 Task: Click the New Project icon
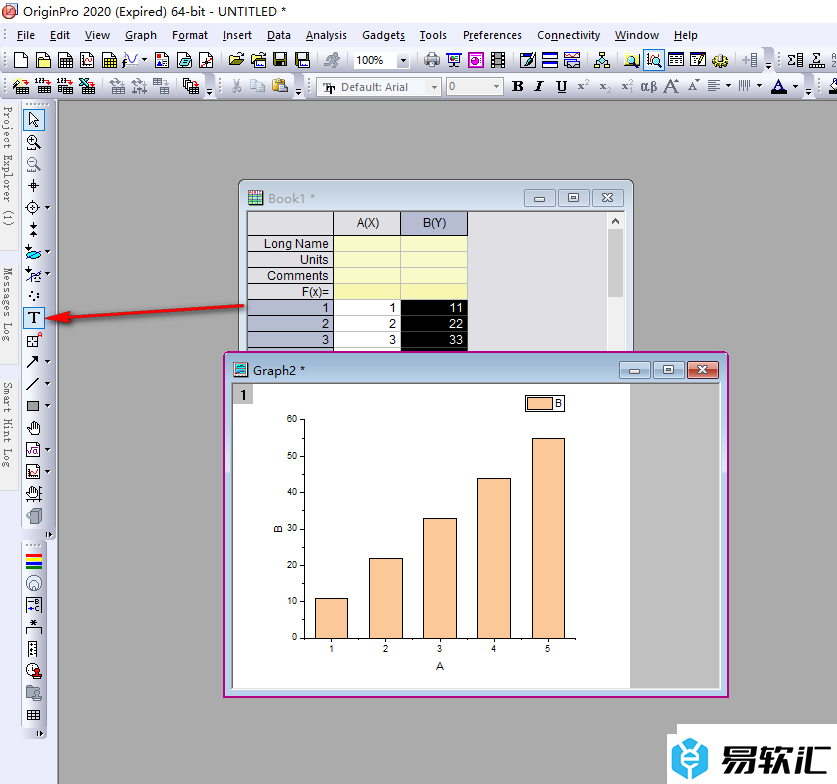(x=21, y=60)
